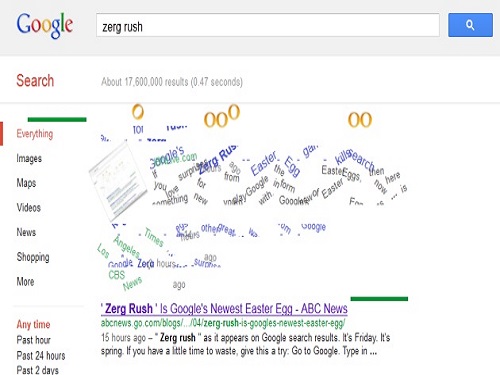Expand the More search categories
This screenshot has width=500, height=375.
click(x=25, y=282)
